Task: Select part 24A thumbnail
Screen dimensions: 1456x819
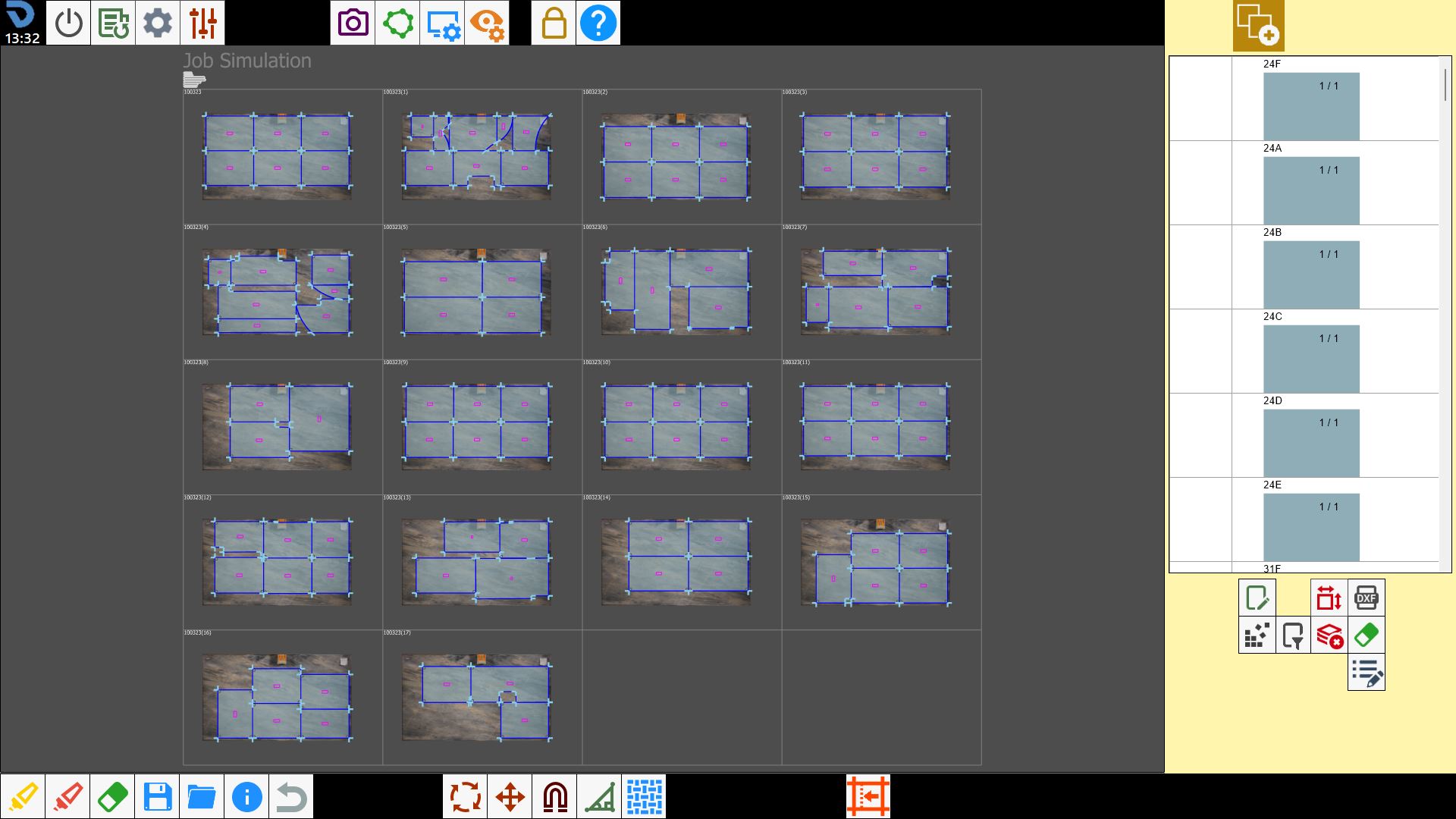Action: pos(1311,190)
